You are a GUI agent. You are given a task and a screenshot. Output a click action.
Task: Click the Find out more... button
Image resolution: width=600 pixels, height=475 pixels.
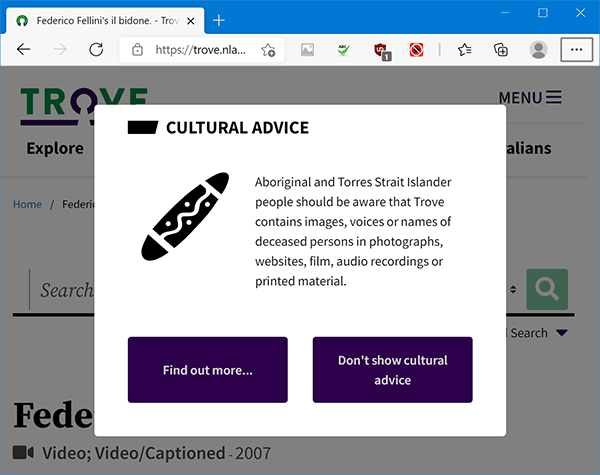click(208, 370)
